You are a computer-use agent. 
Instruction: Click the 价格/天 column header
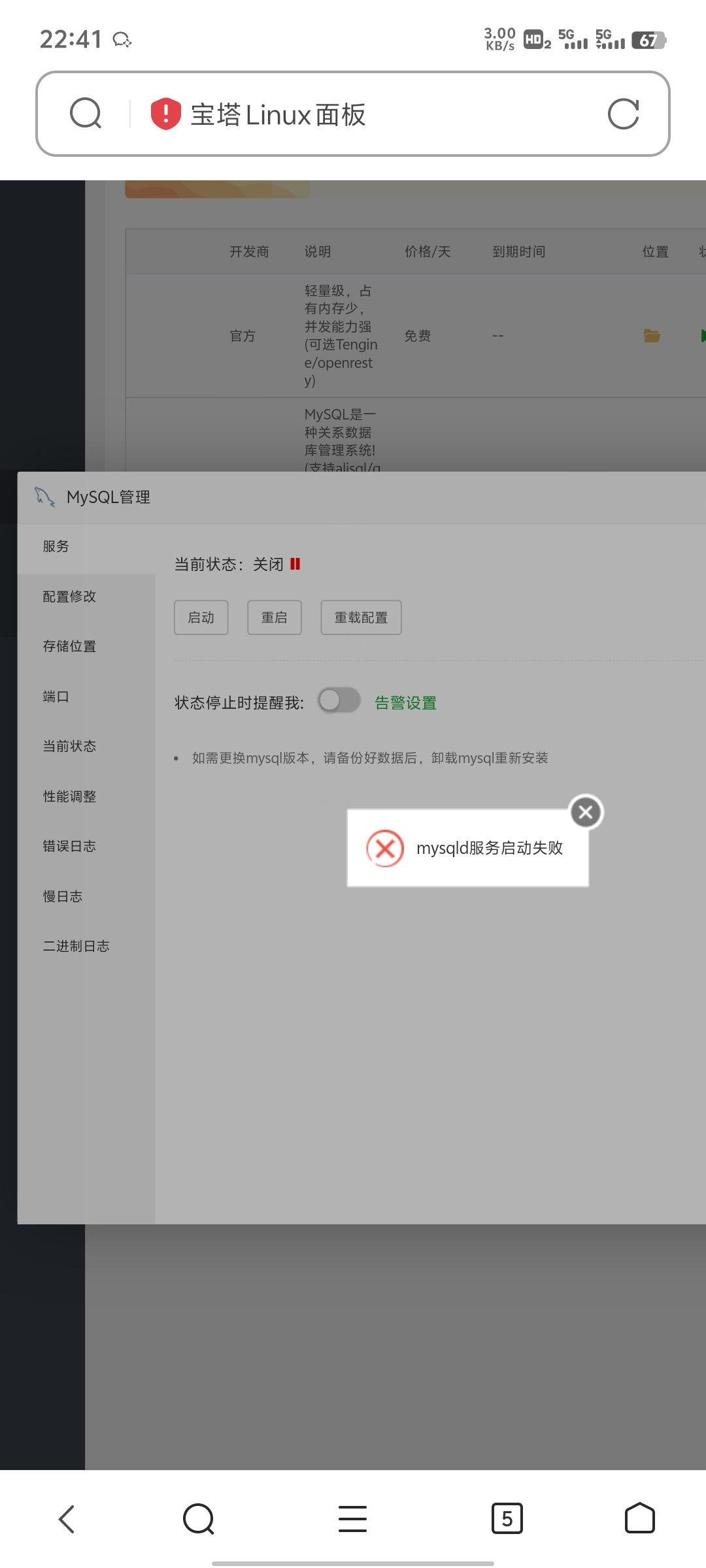click(x=428, y=252)
